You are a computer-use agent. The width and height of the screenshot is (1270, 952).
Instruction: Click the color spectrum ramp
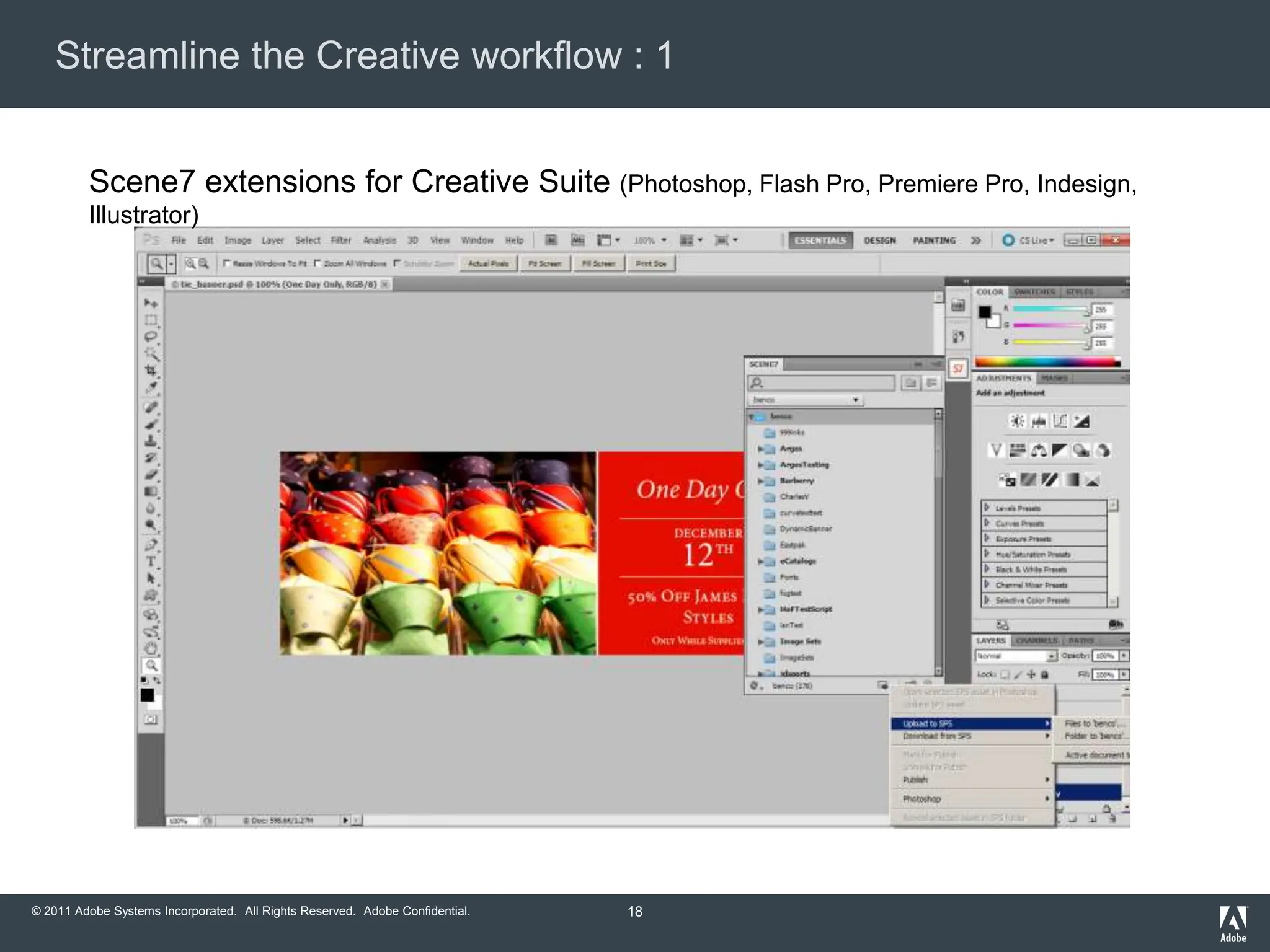(1048, 362)
